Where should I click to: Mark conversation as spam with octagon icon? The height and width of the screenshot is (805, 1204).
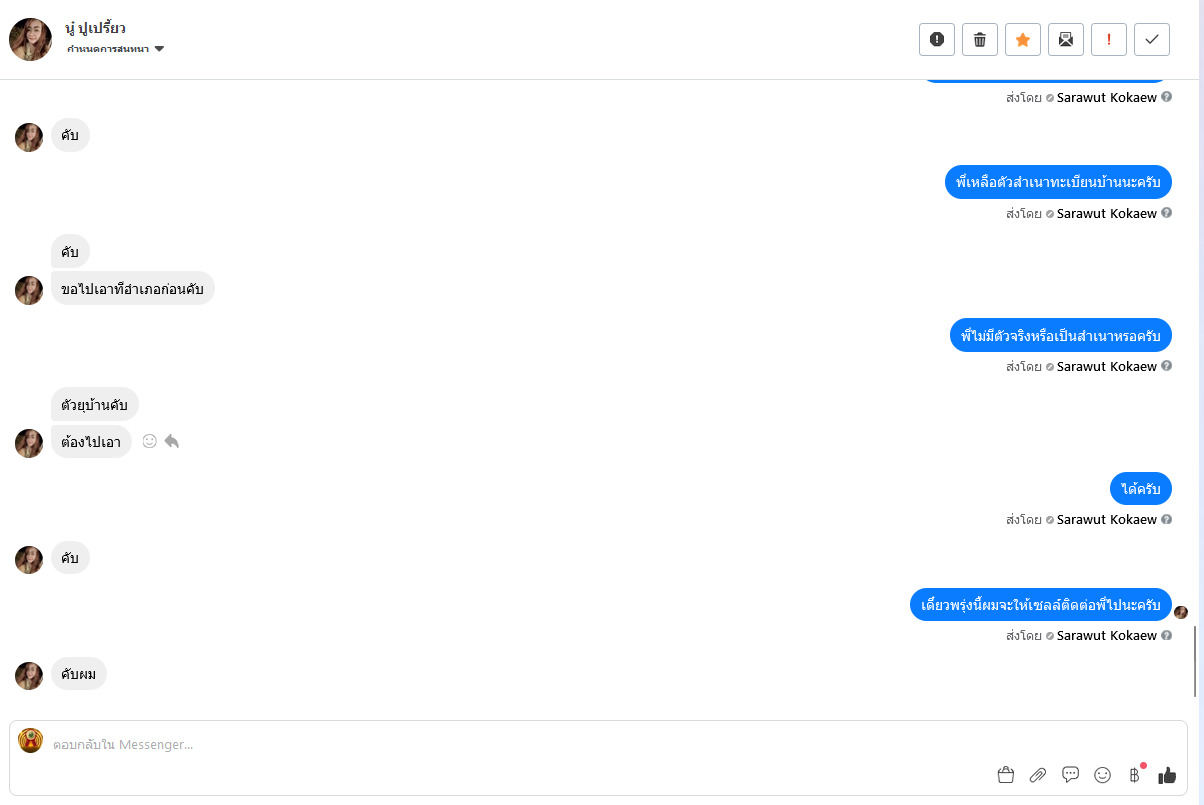tap(937, 39)
